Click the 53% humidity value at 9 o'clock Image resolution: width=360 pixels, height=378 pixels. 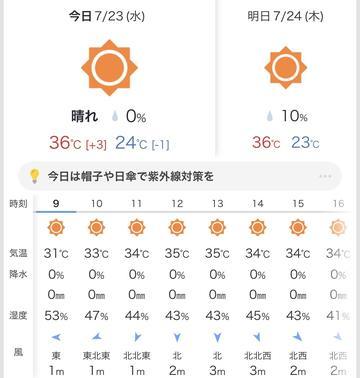(x=56, y=316)
